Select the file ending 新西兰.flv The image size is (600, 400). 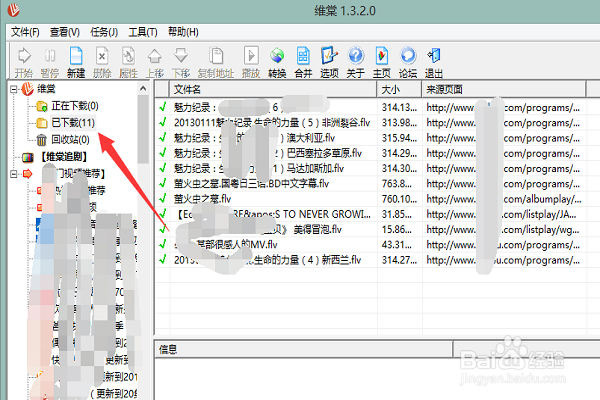[267, 260]
